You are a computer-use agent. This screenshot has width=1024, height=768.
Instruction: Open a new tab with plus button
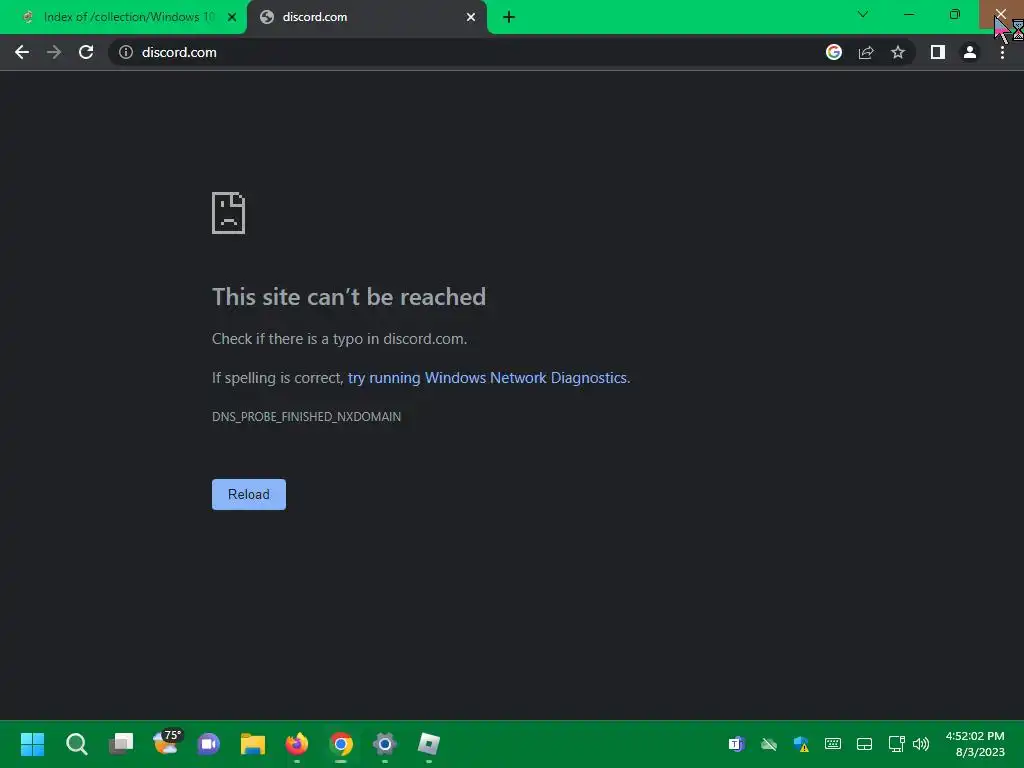click(509, 17)
